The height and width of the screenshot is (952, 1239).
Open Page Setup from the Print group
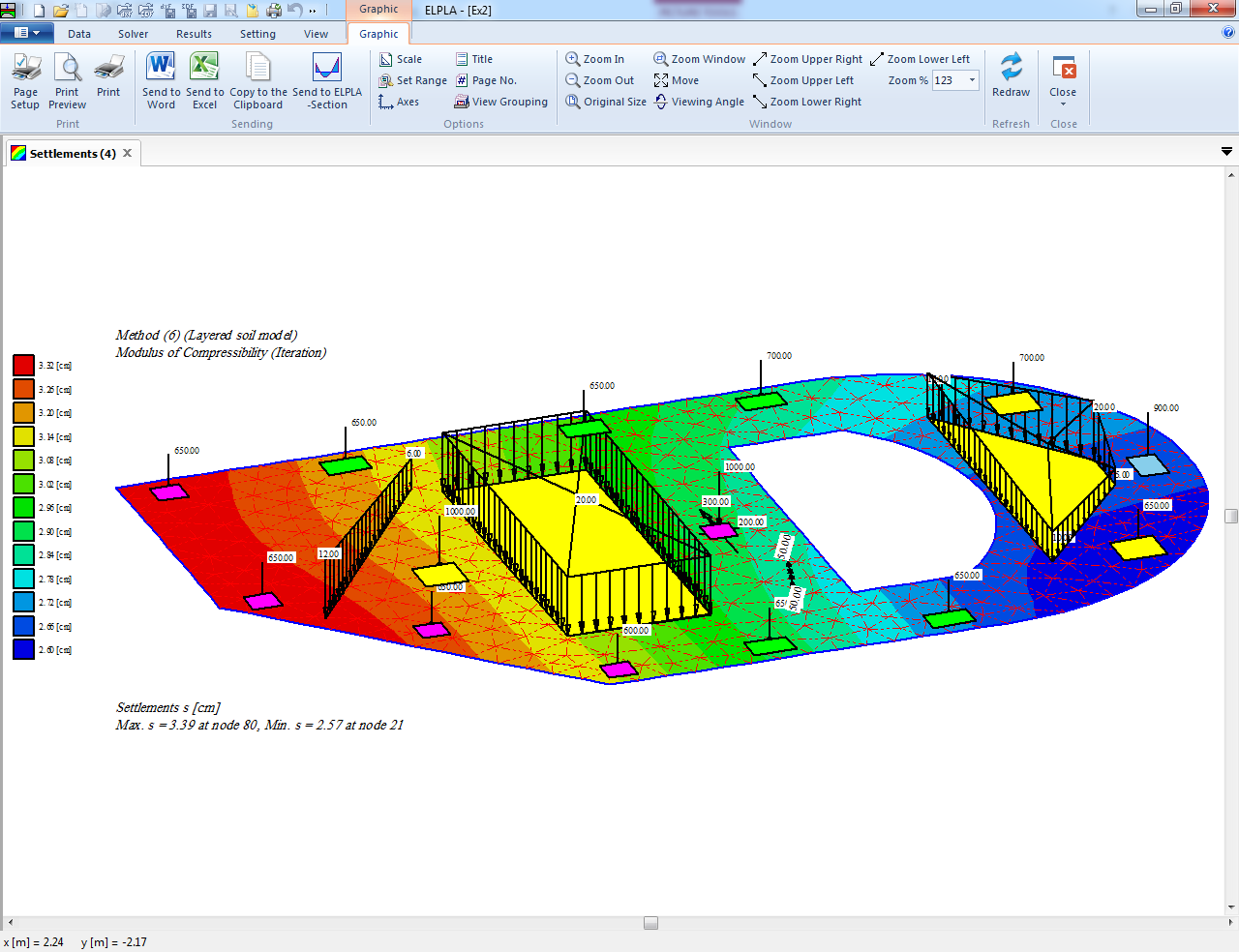(x=25, y=80)
